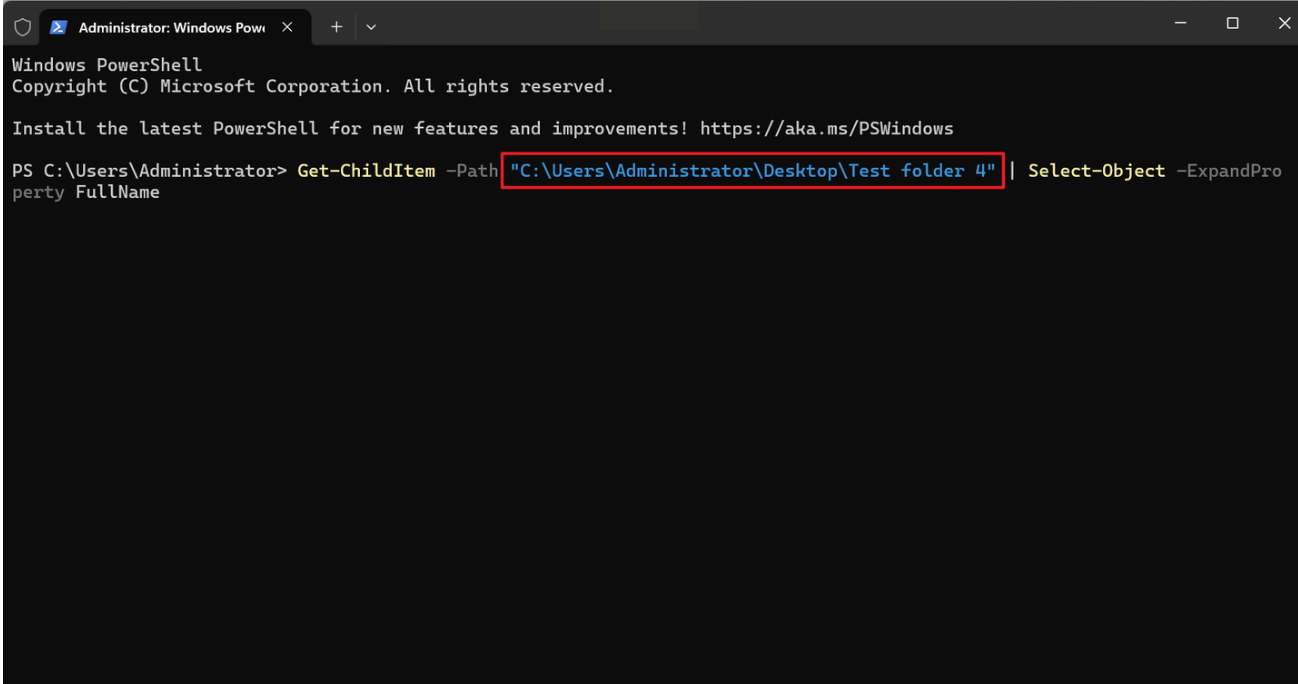This screenshot has width=1298, height=684.
Task: Minimize the terminal window
Action: click(1181, 23)
